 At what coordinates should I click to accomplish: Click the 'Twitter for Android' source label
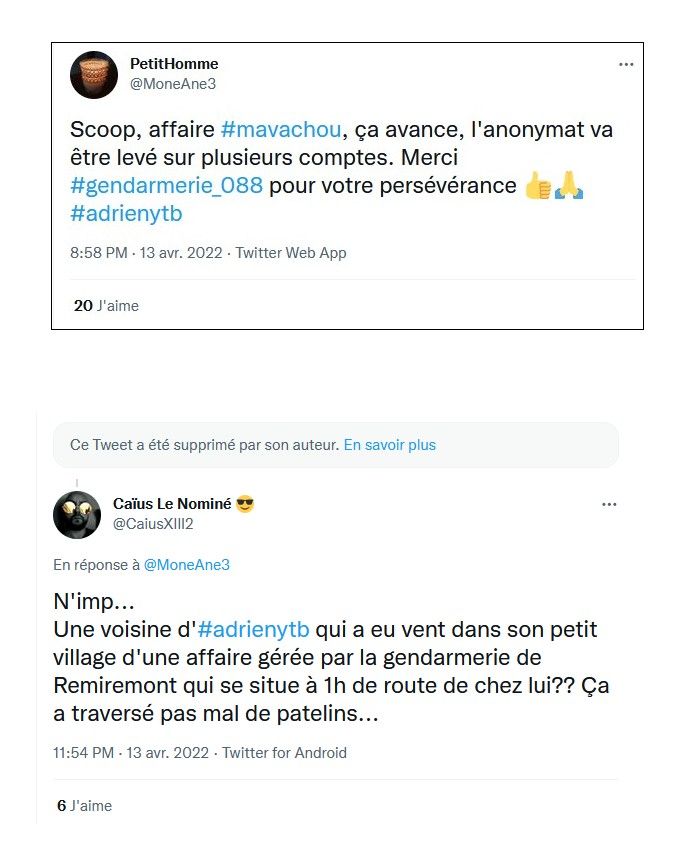click(x=284, y=753)
